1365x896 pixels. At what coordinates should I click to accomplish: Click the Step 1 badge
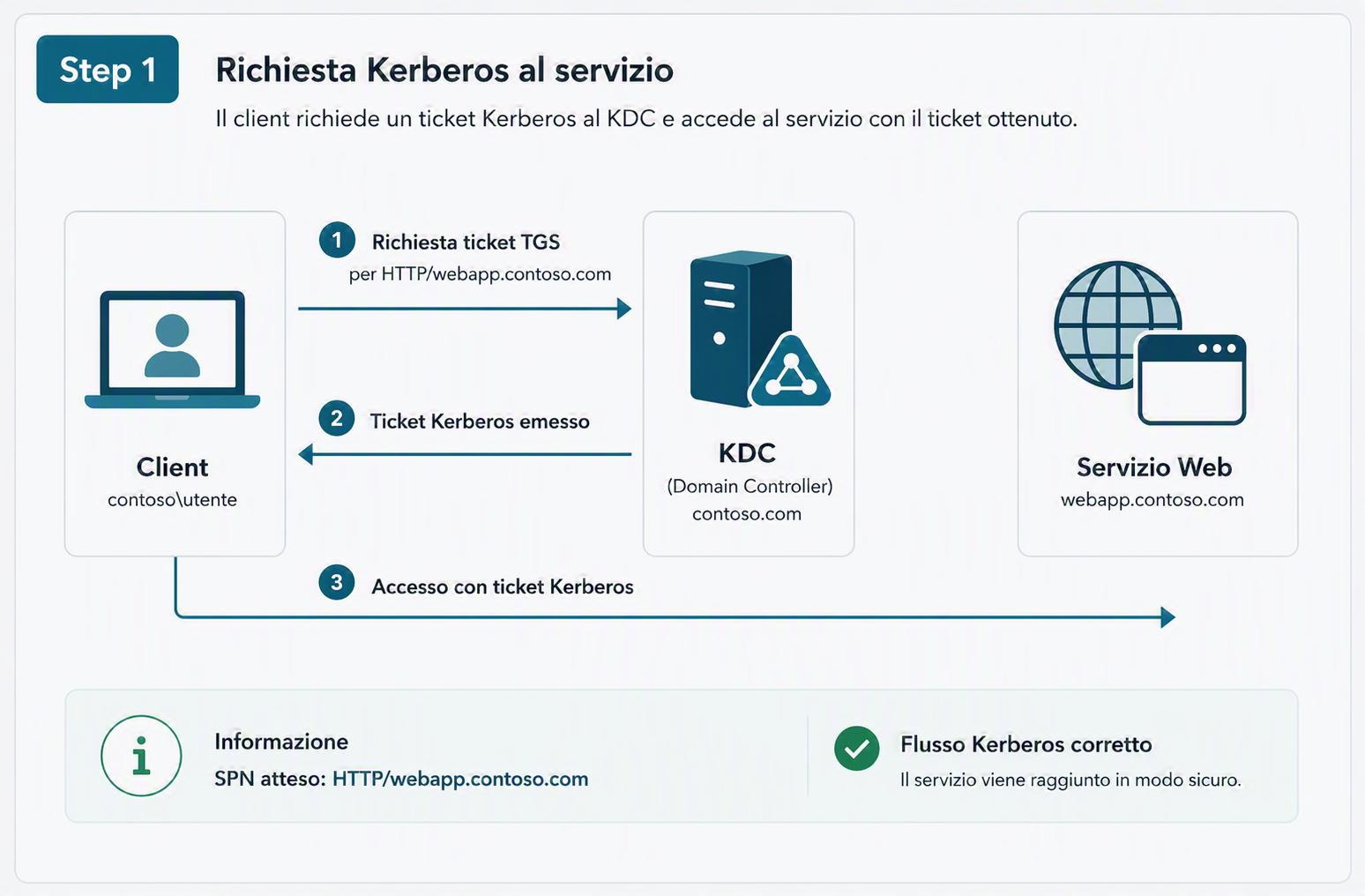pos(108,70)
